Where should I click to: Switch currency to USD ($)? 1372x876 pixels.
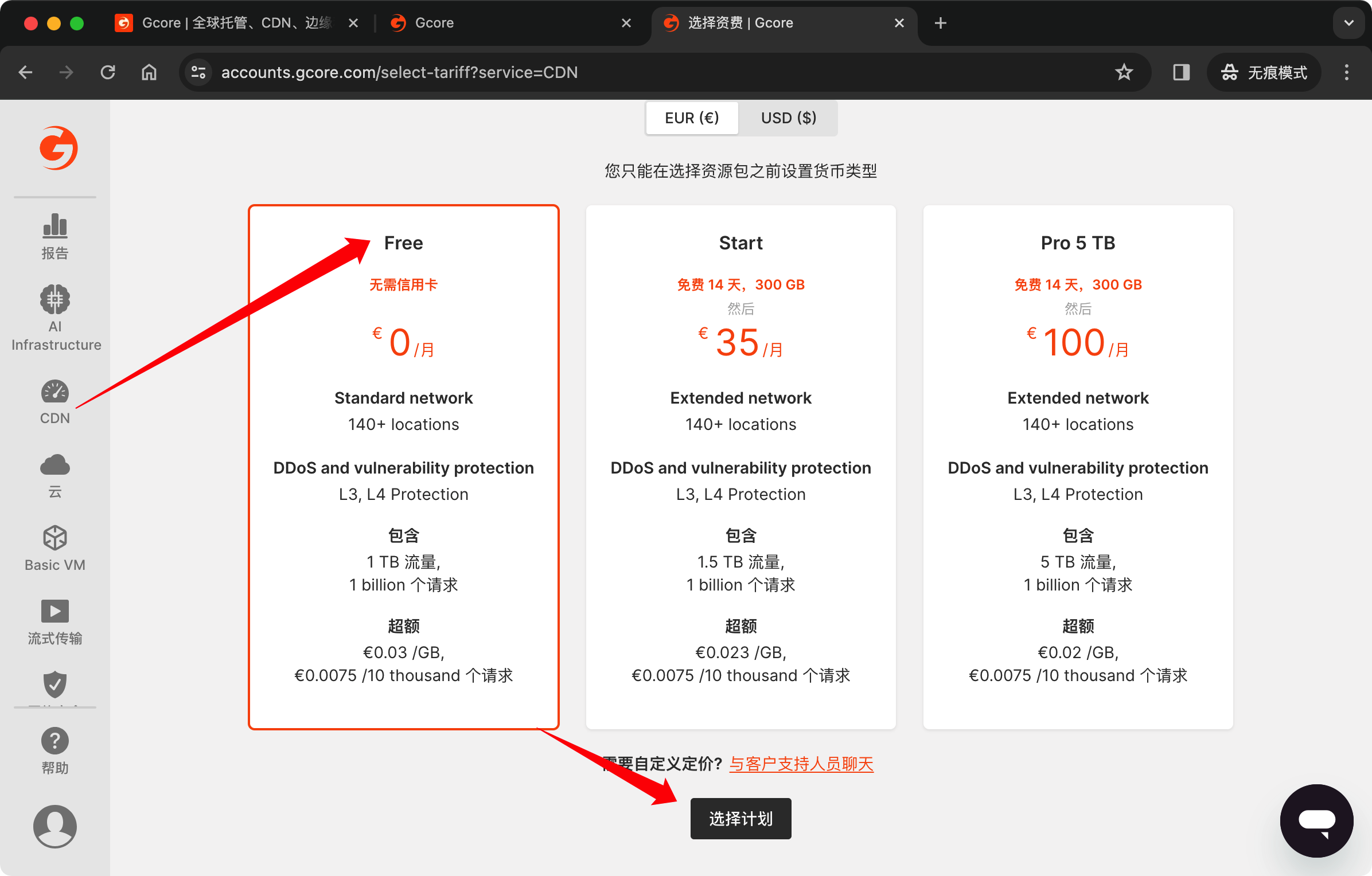click(789, 118)
